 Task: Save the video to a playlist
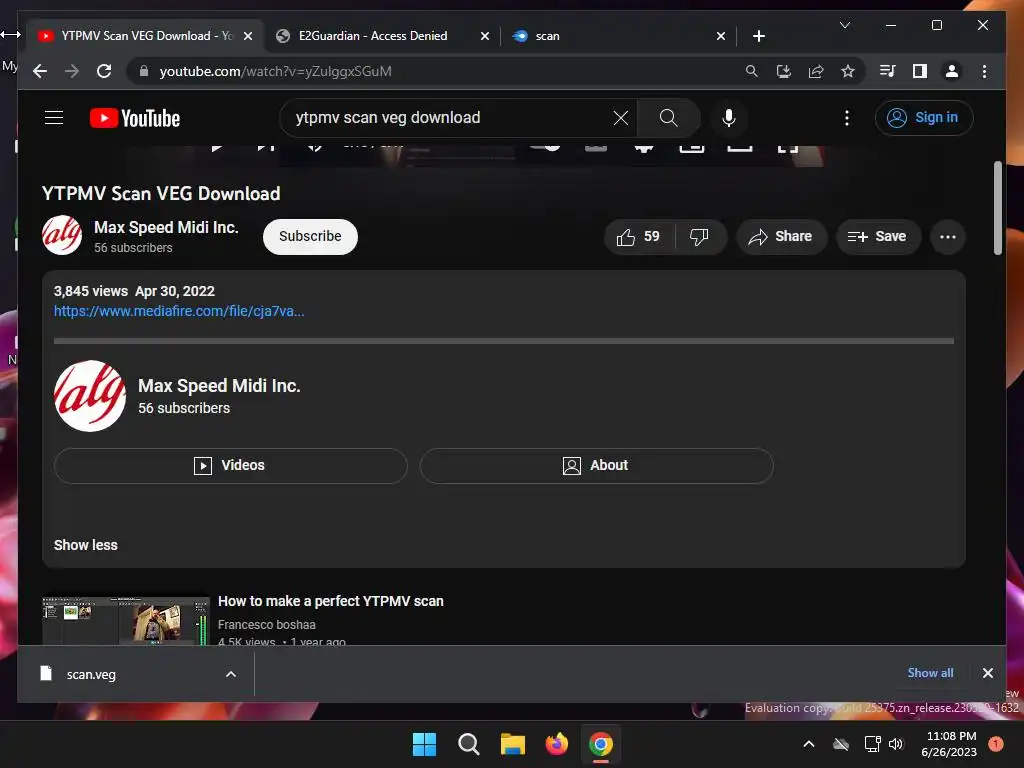pyautogui.click(x=878, y=236)
